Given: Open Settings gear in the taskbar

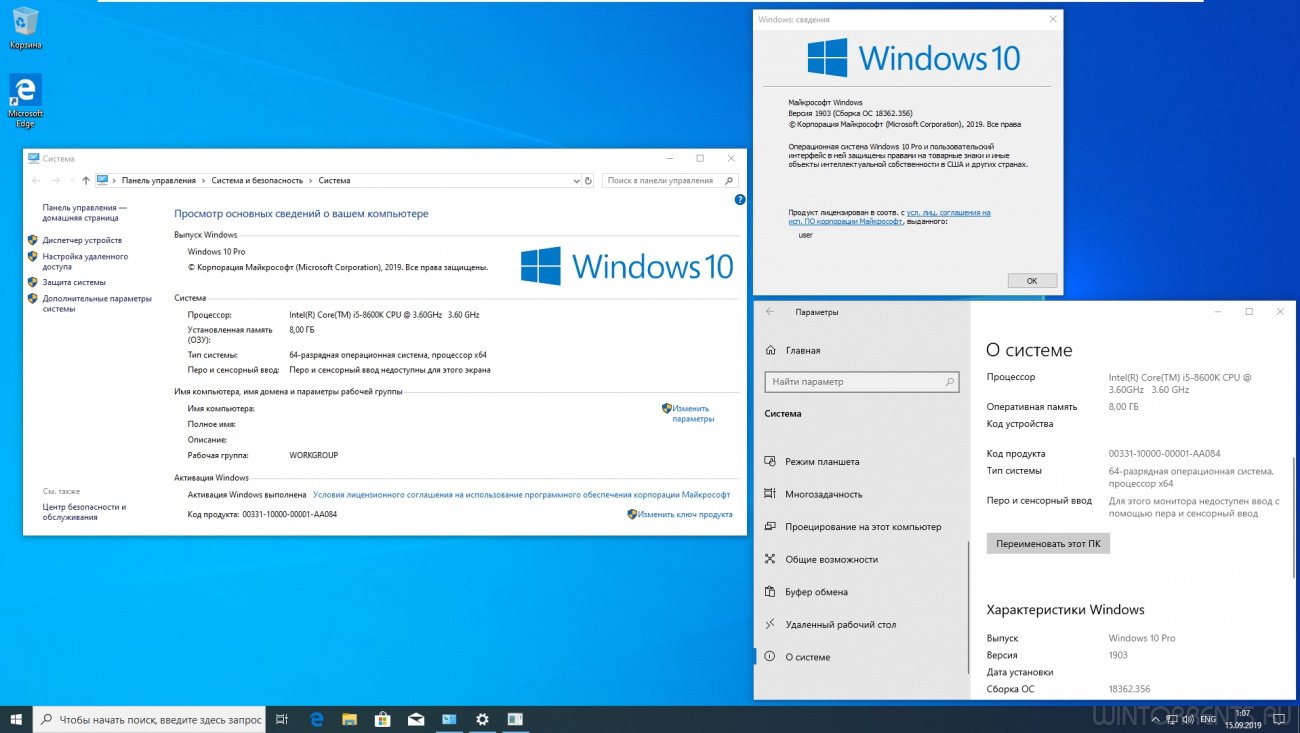Looking at the screenshot, I should (482, 719).
